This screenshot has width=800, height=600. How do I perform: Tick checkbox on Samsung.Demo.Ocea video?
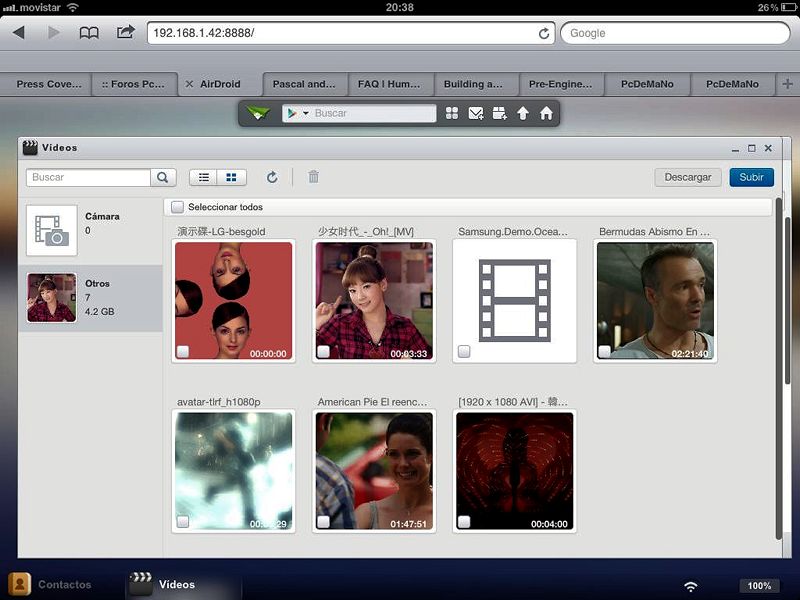point(464,351)
